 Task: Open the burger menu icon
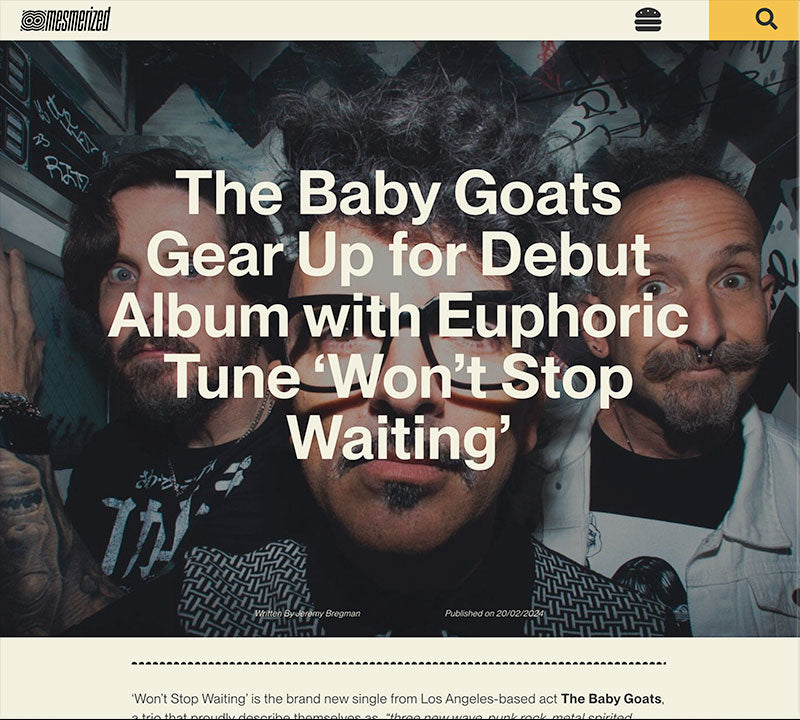pyautogui.click(x=647, y=20)
